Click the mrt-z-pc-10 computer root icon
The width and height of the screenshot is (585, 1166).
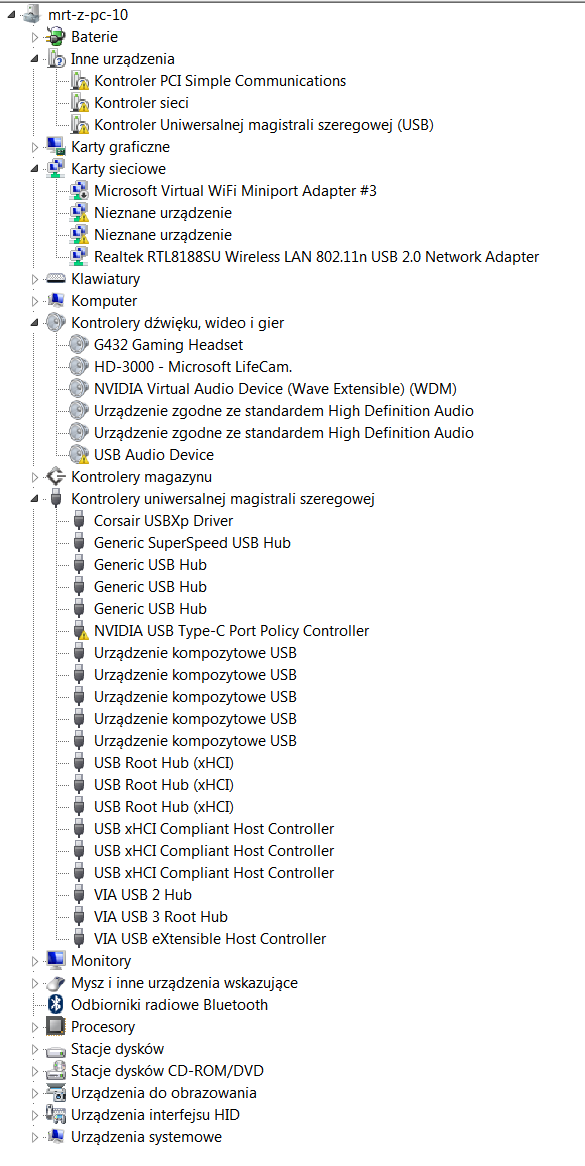click(32, 14)
